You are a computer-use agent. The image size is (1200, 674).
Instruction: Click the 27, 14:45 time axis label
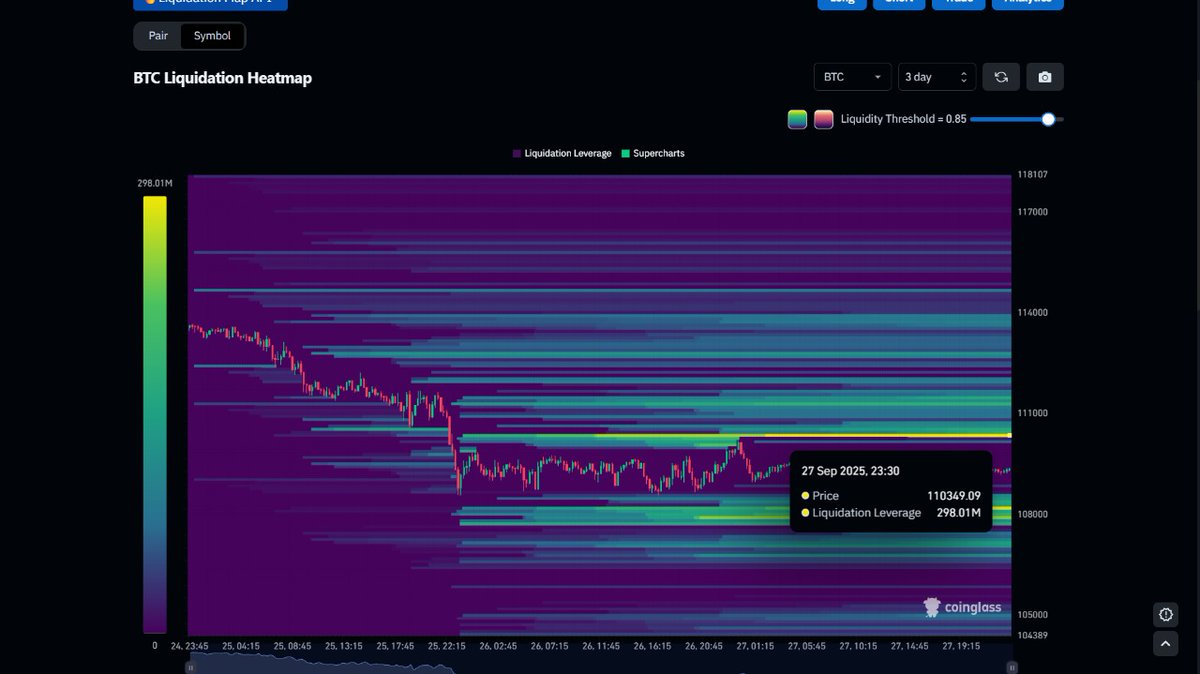[x=909, y=646]
